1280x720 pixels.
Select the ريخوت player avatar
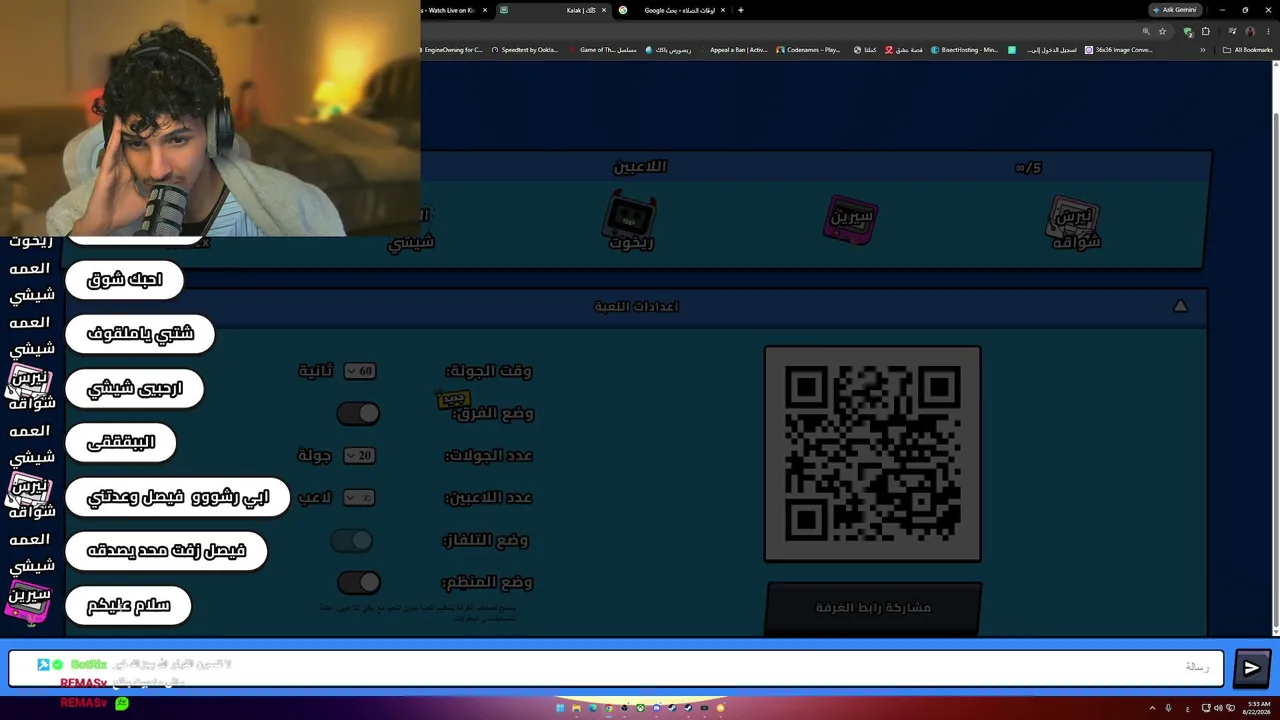point(631,222)
